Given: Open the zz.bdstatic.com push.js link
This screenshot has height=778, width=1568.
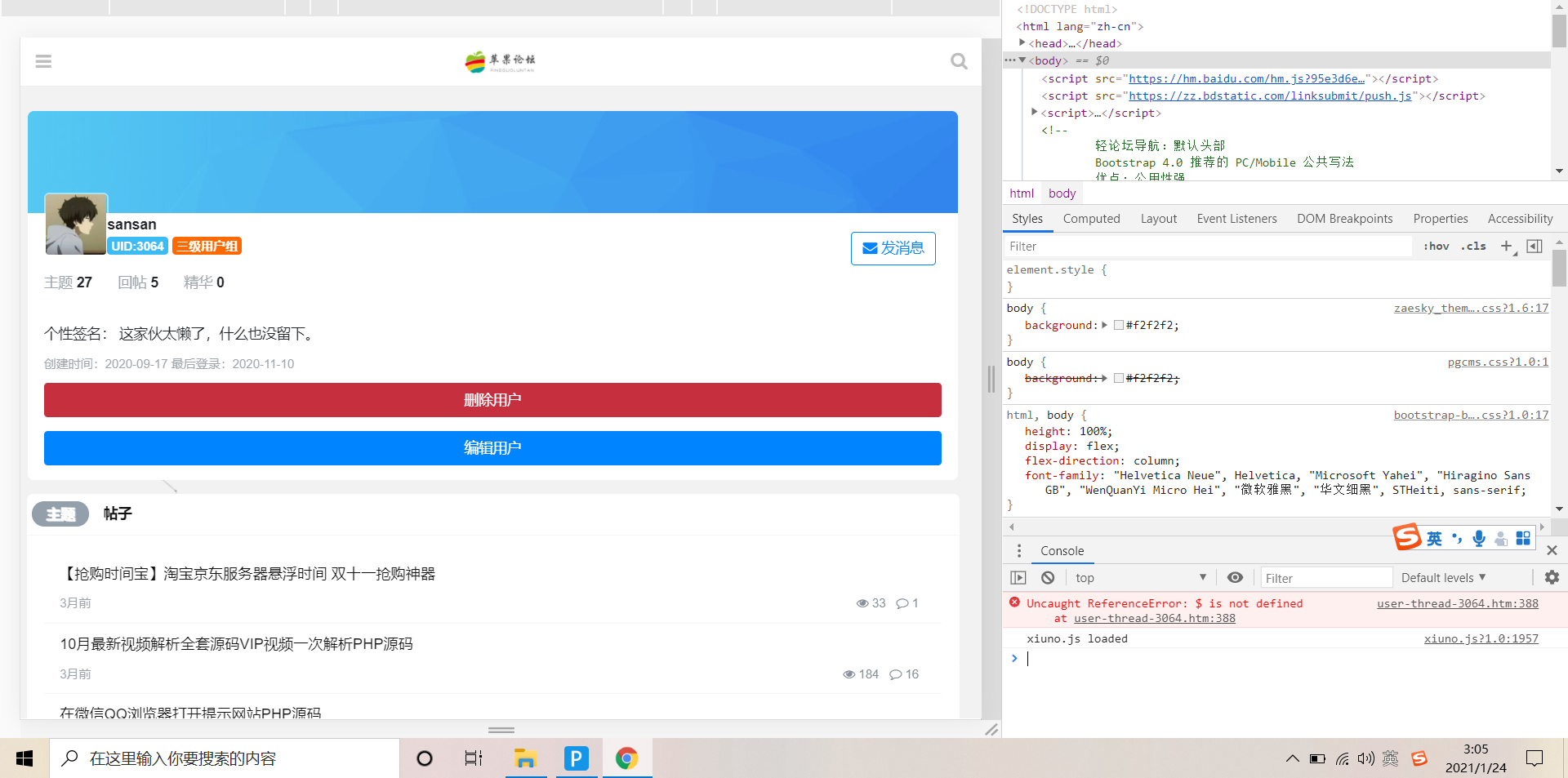Looking at the screenshot, I should coord(1270,96).
